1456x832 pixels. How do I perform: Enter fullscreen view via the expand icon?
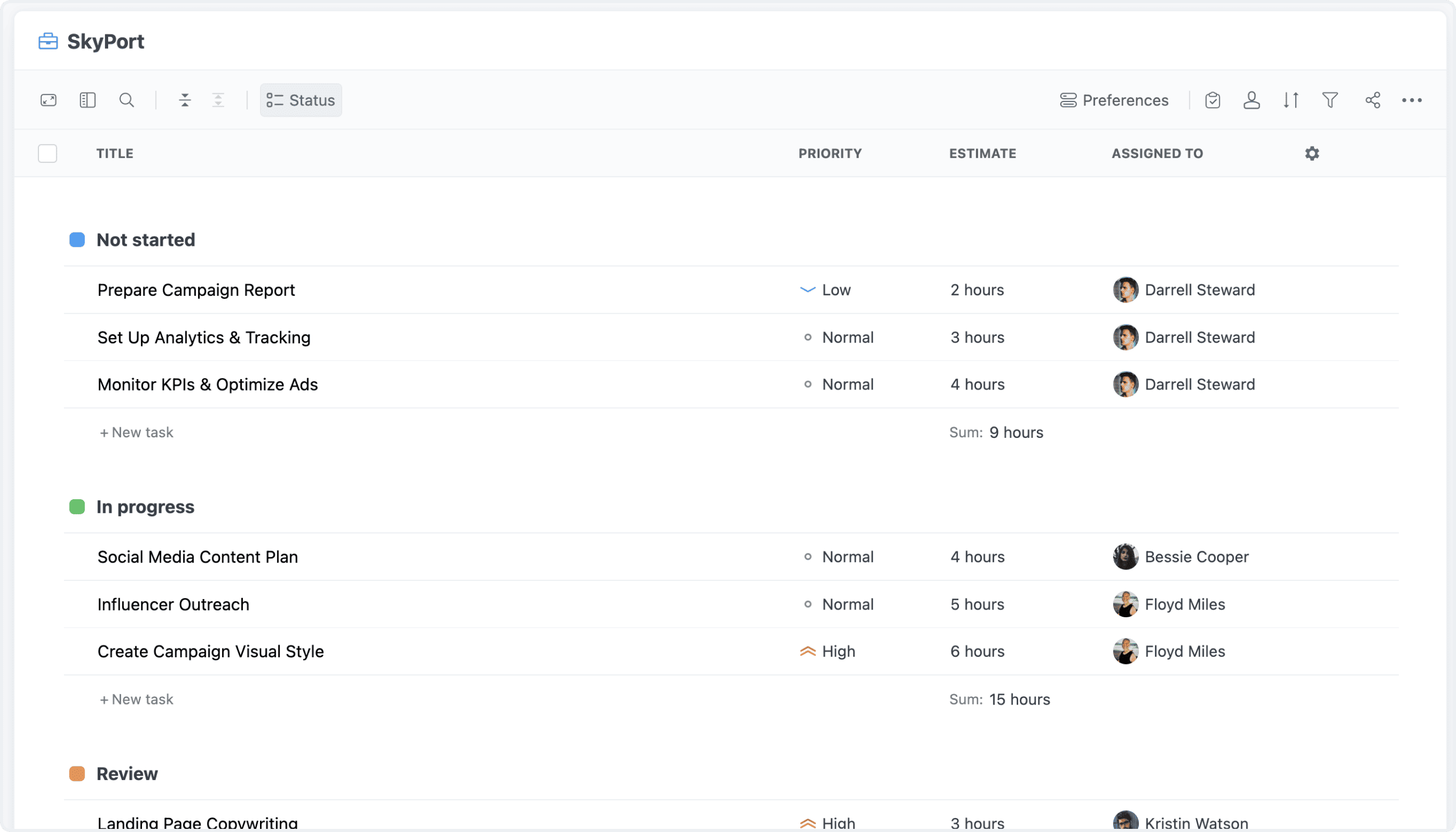(48, 100)
